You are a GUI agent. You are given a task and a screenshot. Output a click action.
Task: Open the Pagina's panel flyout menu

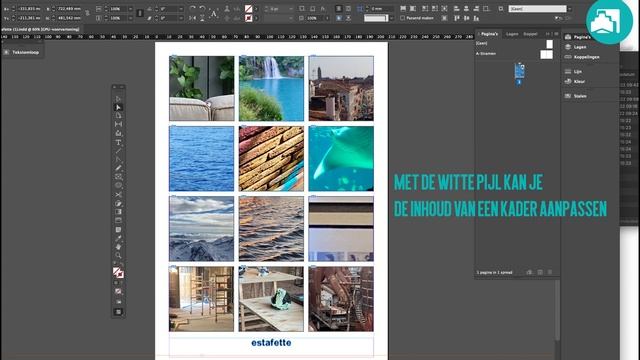556,34
